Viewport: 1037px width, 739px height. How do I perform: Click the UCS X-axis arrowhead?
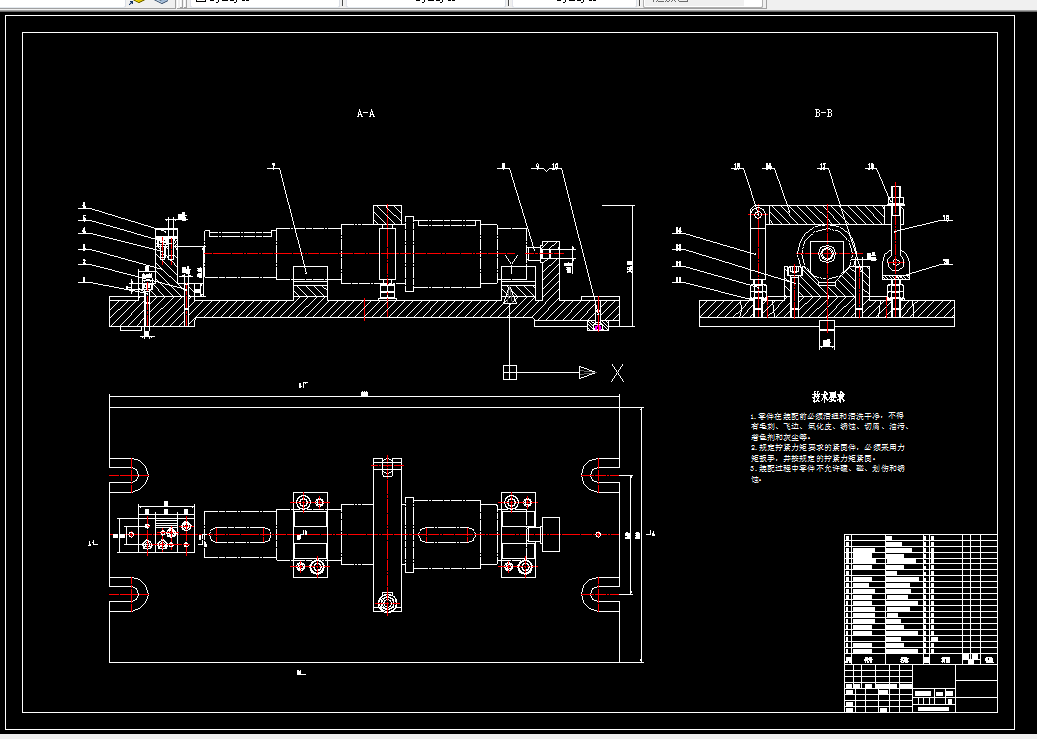(587, 372)
